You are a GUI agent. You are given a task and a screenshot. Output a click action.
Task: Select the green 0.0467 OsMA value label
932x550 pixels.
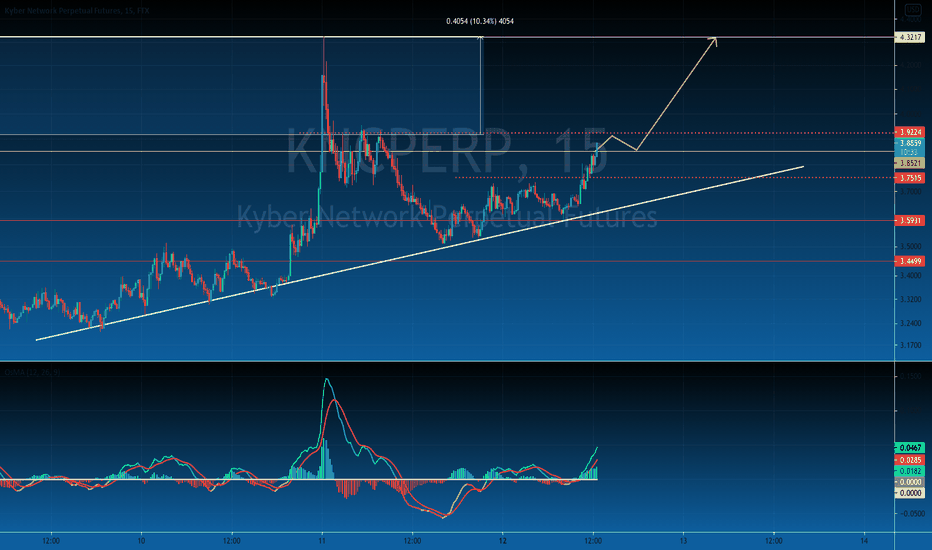(909, 448)
